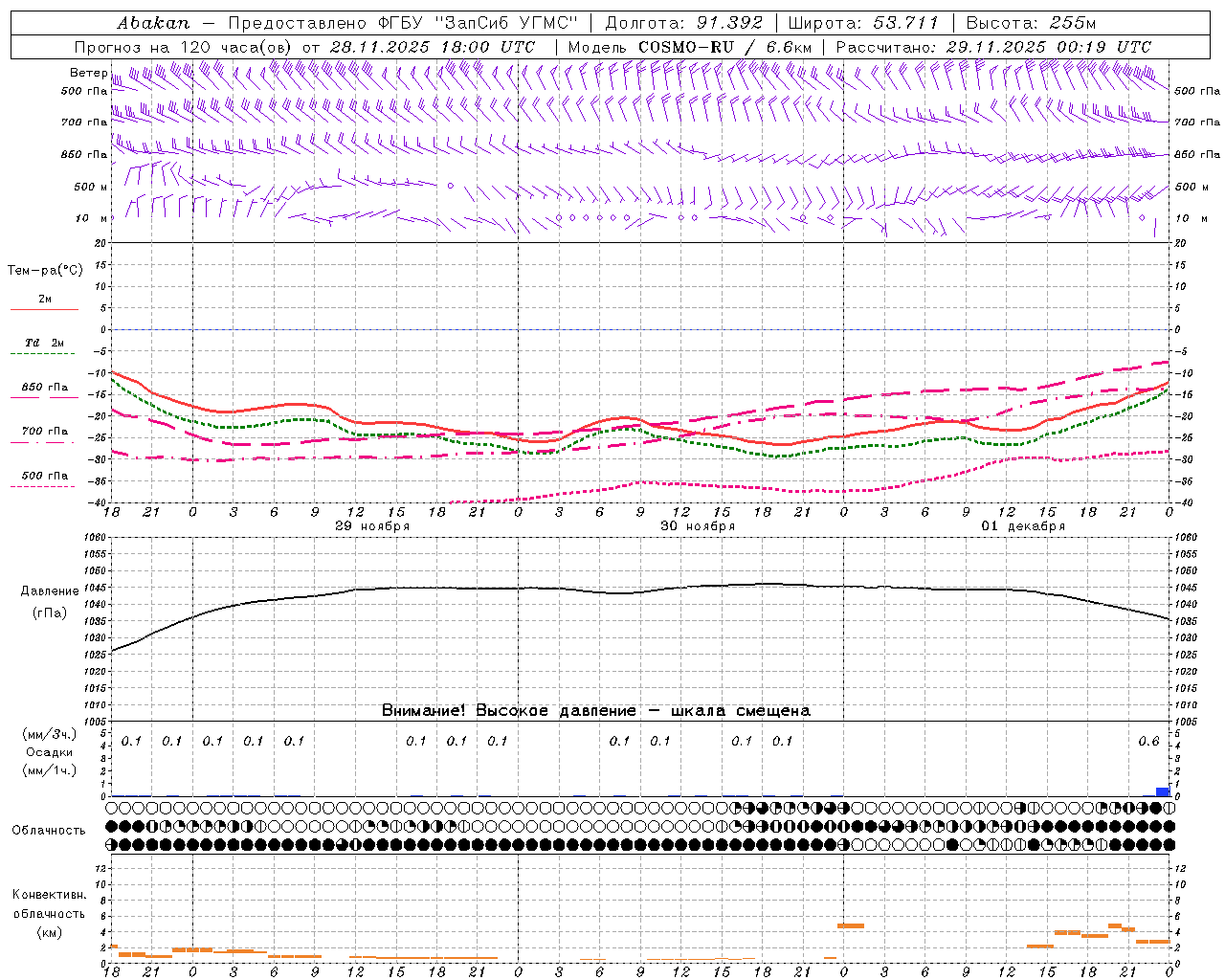Viewport: 1225px width, 980px height.
Task: Click the 'Облачность' cloud cover label
Action: 49,831
